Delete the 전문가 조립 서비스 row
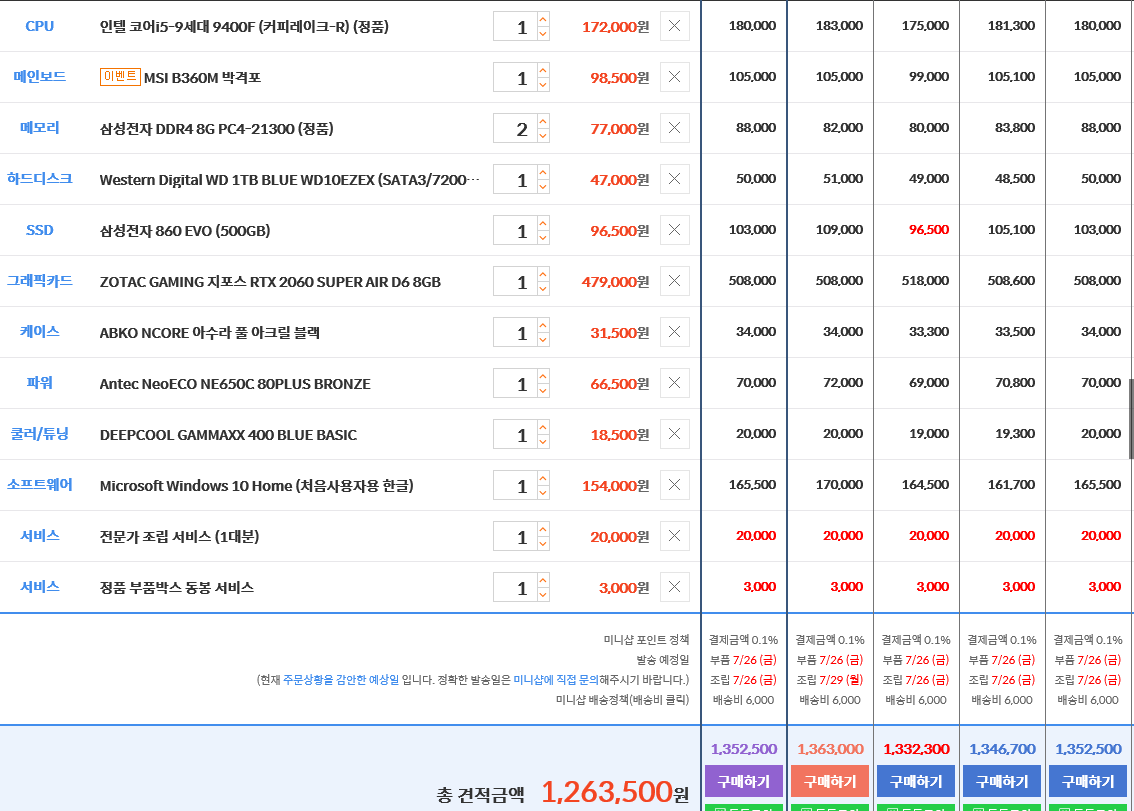The width and height of the screenshot is (1134, 811). (674, 536)
